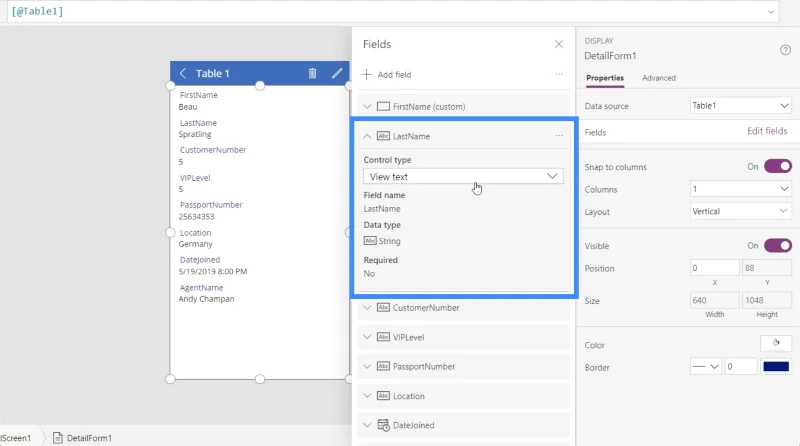The image size is (800, 446).
Task: Click the Edit fields link
Action: pyautogui.click(x=767, y=131)
